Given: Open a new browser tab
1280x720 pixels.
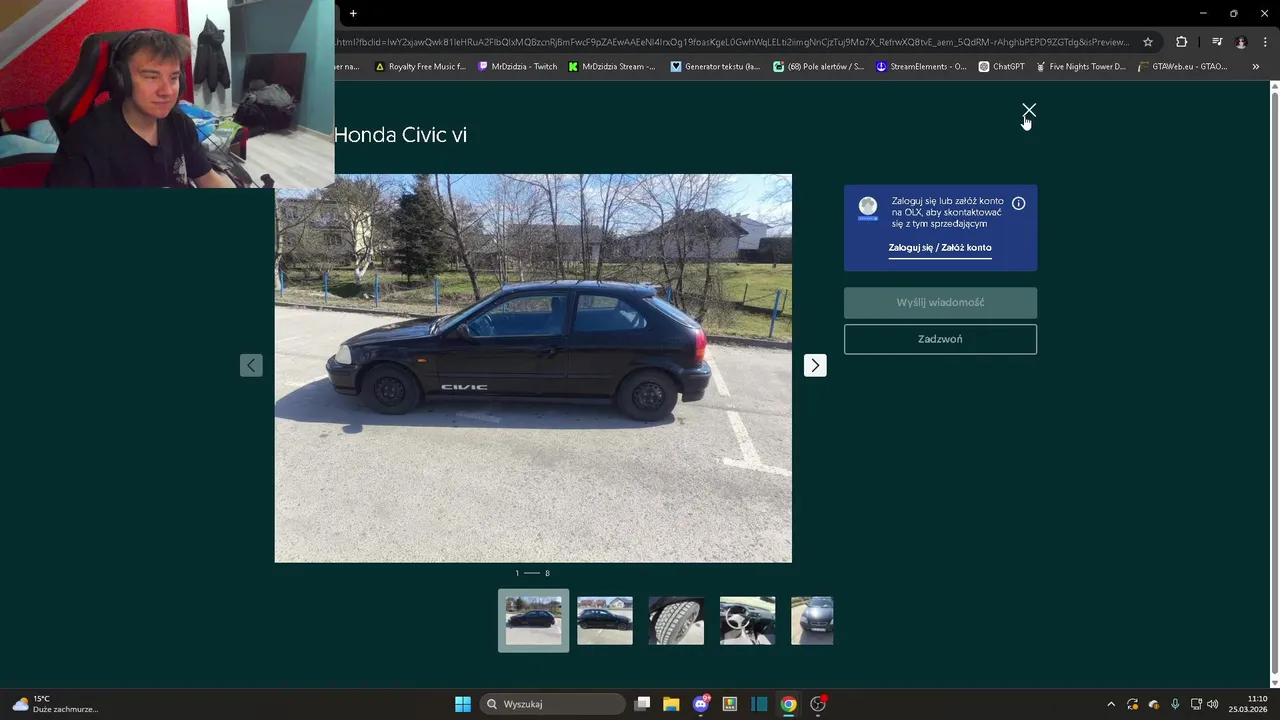Looking at the screenshot, I should pyautogui.click(x=353, y=14).
